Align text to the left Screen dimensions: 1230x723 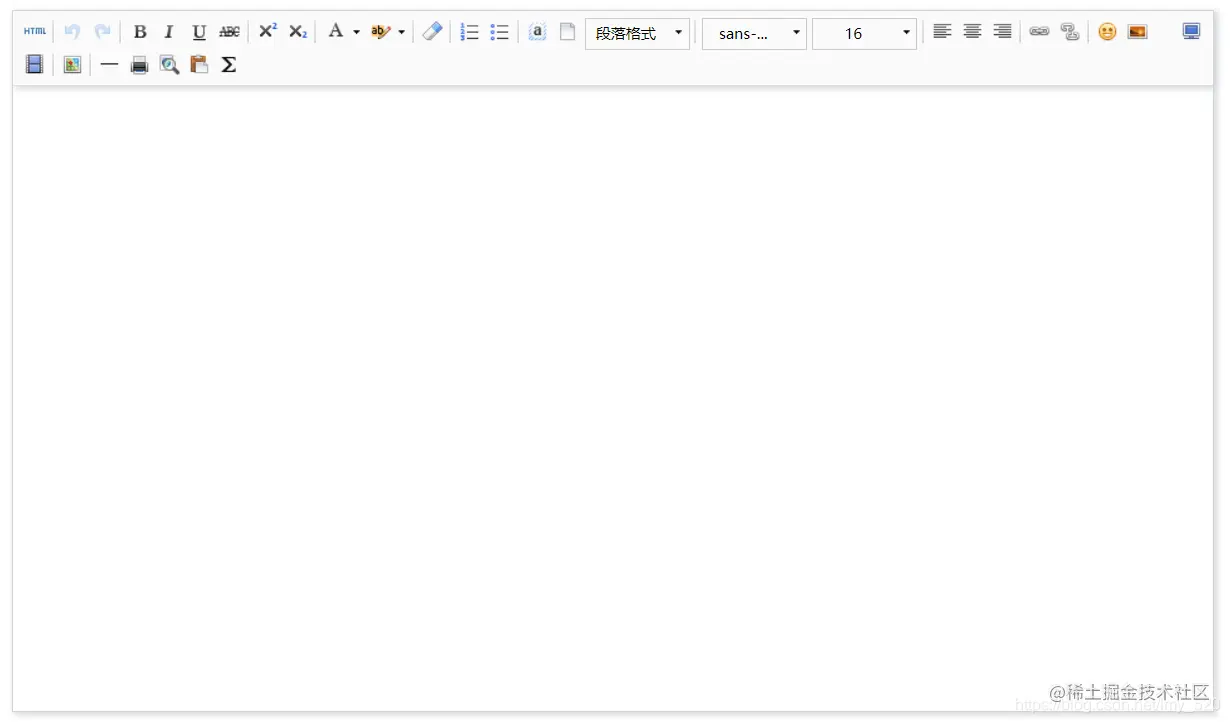942,31
